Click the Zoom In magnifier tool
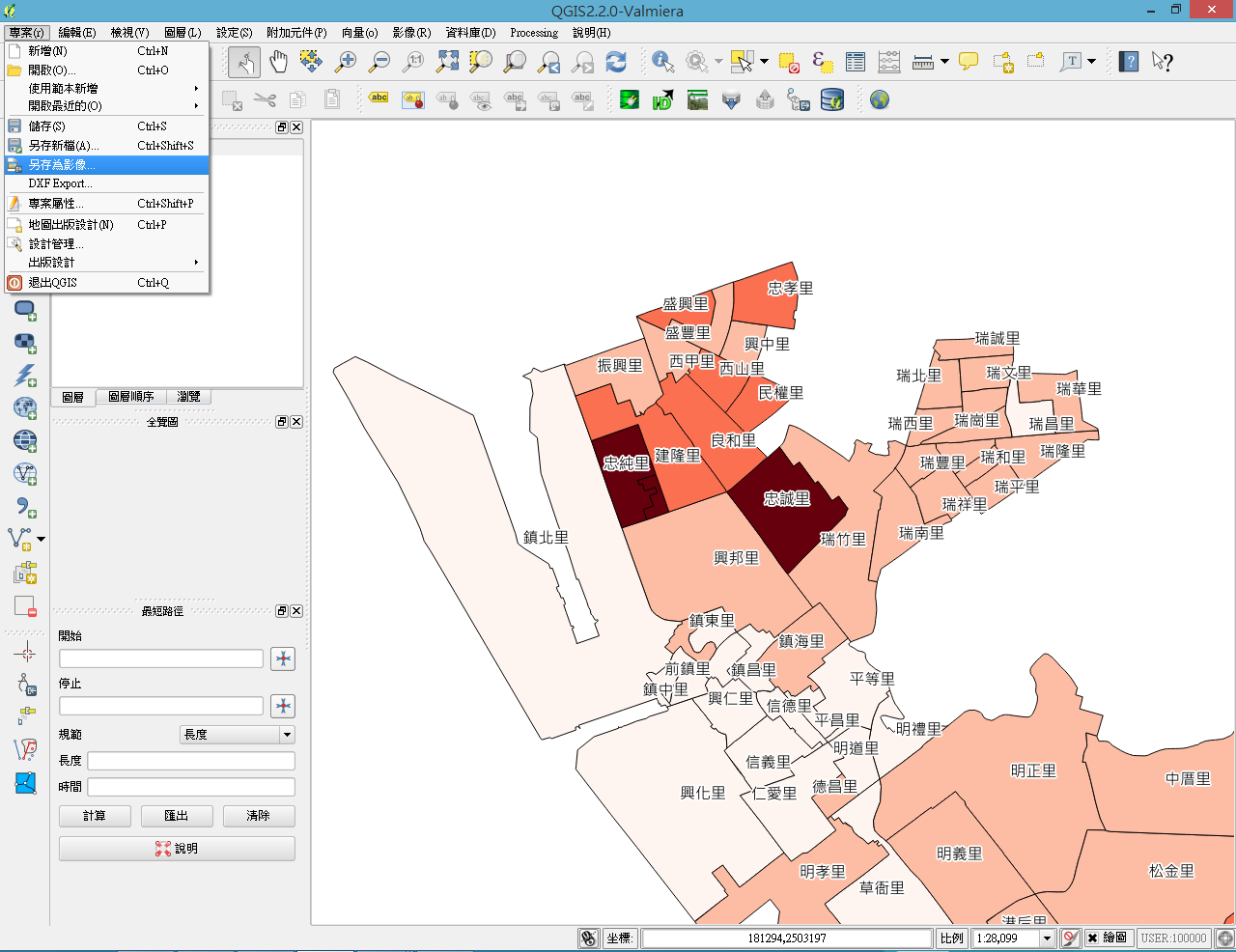1236x952 pixels. tap(346, 62)
